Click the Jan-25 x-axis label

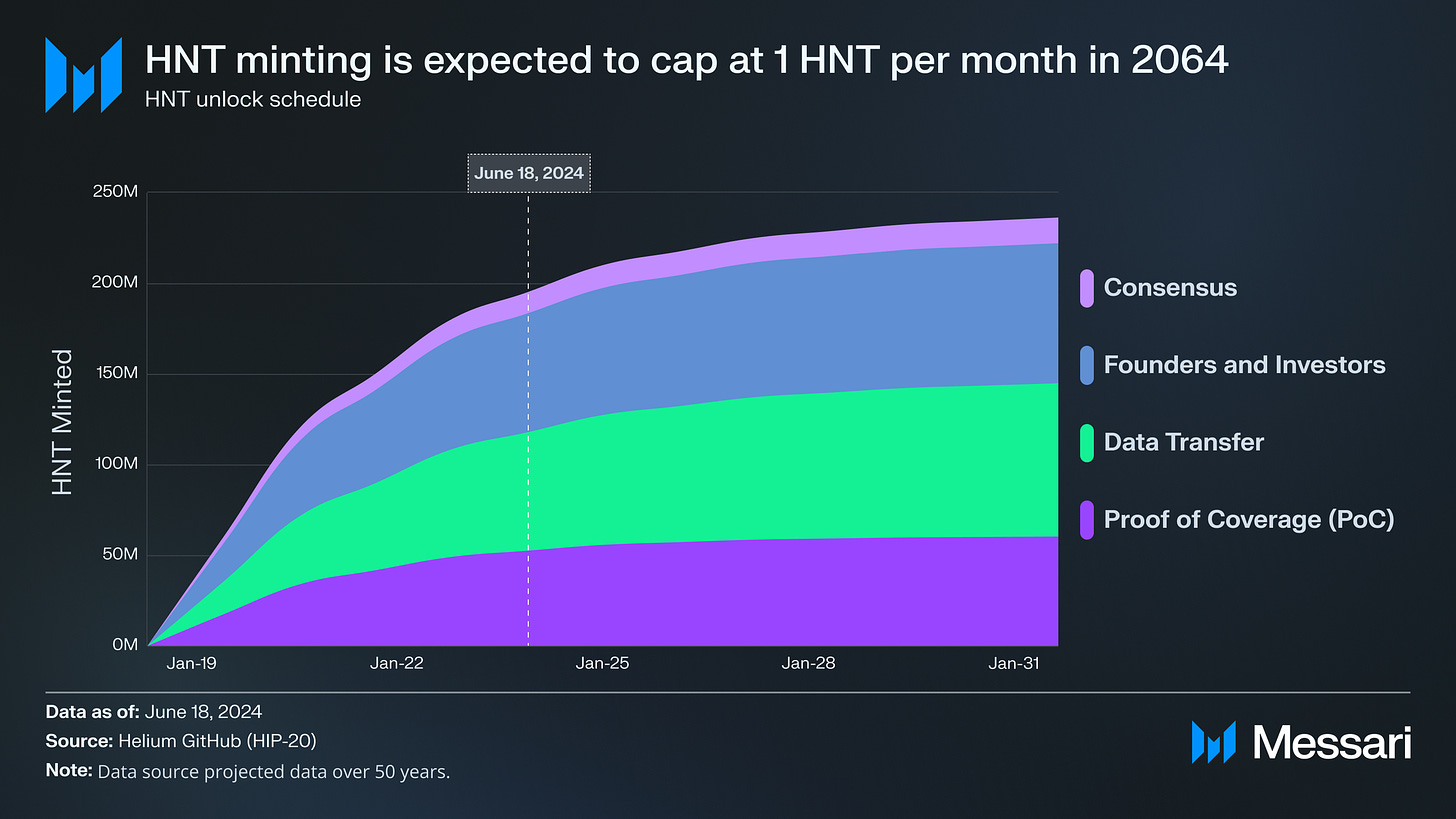point(604,663)
